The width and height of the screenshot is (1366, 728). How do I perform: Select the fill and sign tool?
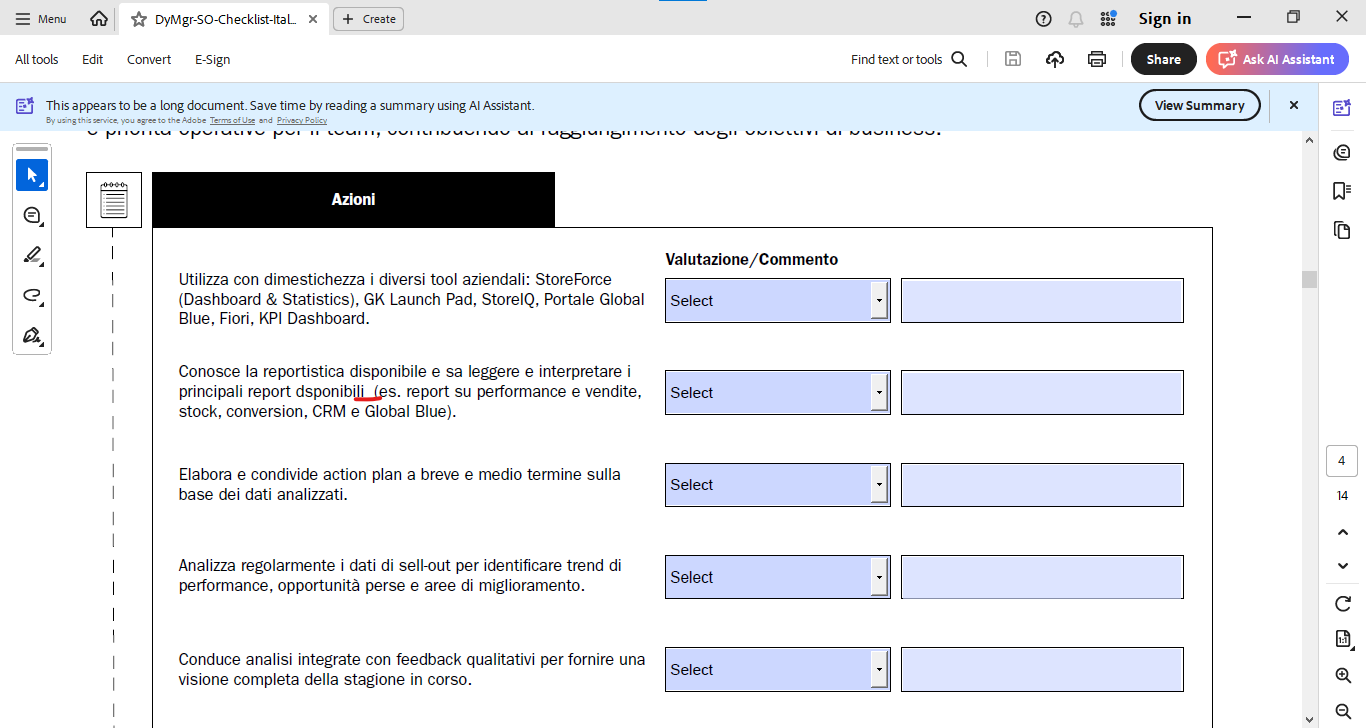(x=31, y=335)
